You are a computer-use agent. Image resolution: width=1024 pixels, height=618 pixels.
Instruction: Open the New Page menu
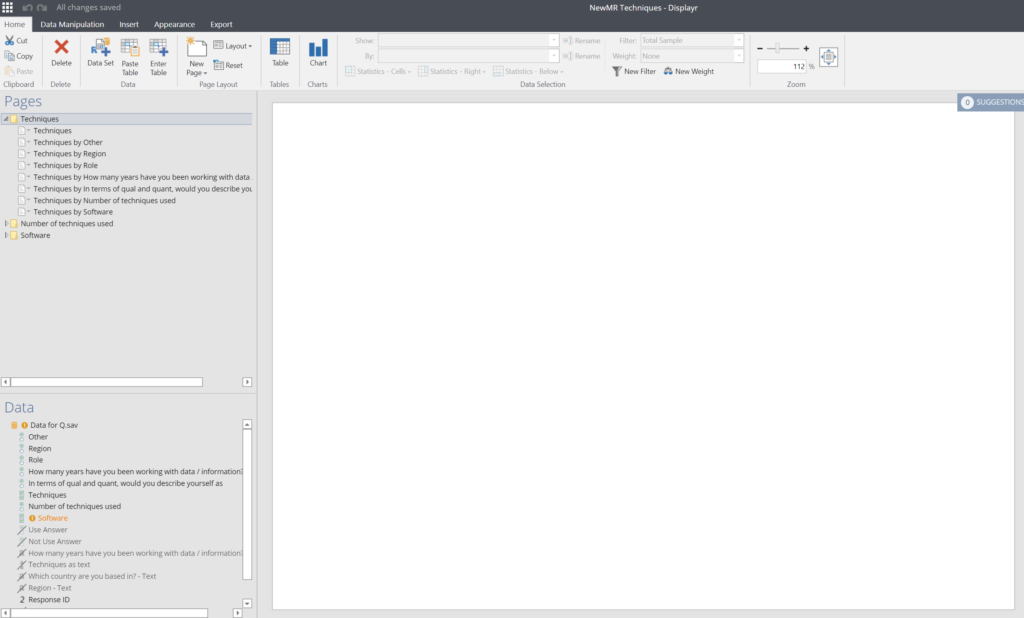197,57
